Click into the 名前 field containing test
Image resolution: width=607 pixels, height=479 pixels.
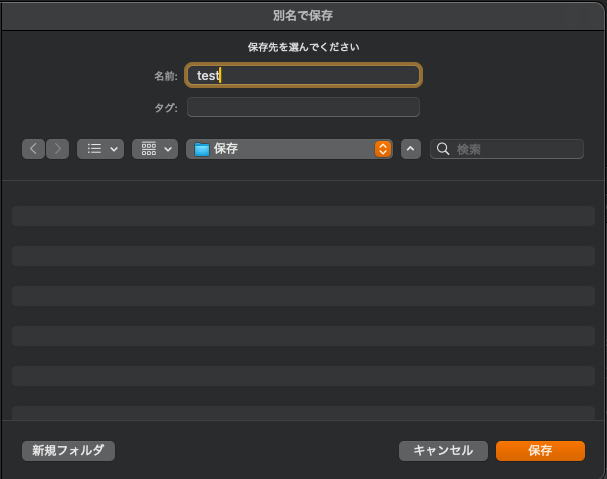pos(304,75)
